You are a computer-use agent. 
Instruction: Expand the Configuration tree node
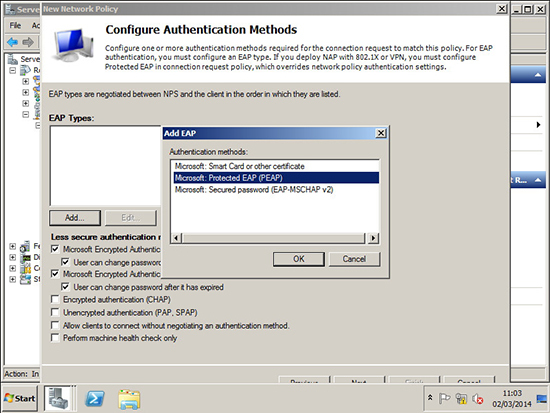point(13,268)
